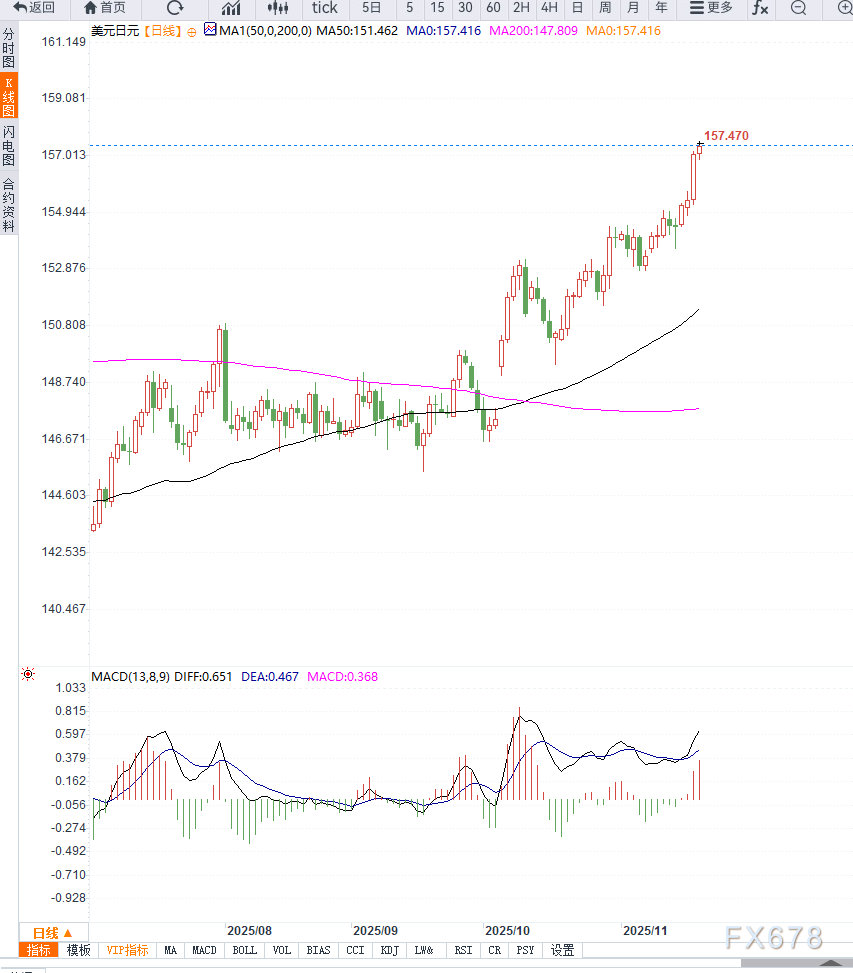The height and width of the screenshot is (973, 853).
Task: Zoom out with the minus magnifier
Action: tap(798, 8)
